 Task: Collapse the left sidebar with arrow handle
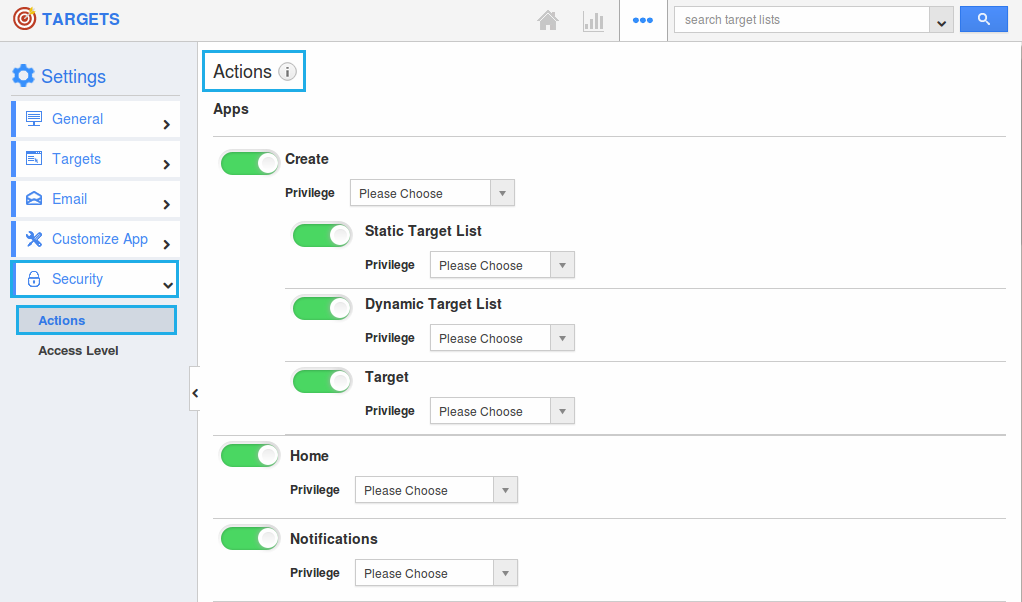195,393
